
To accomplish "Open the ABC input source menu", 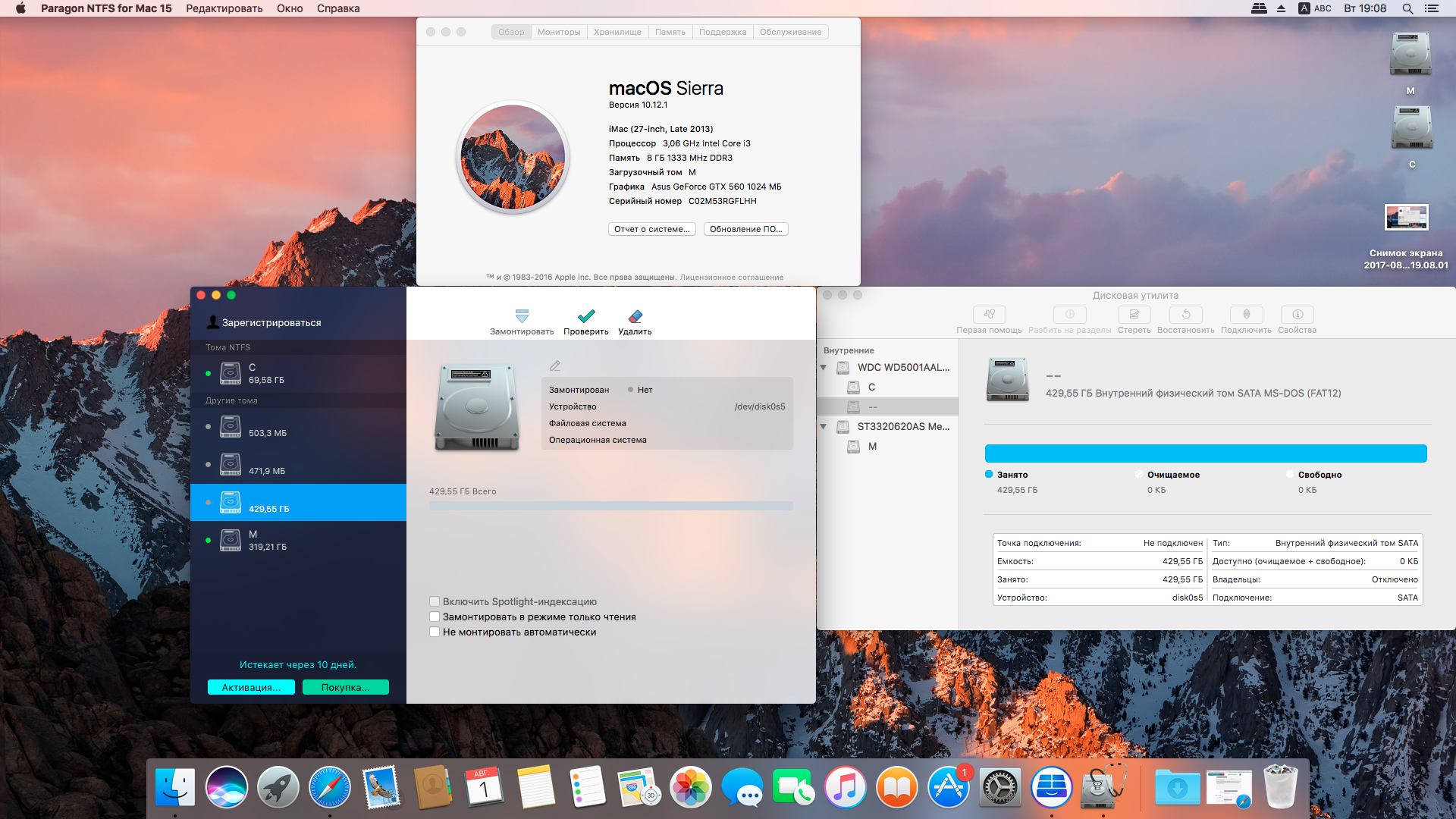I will point(1315,8).
